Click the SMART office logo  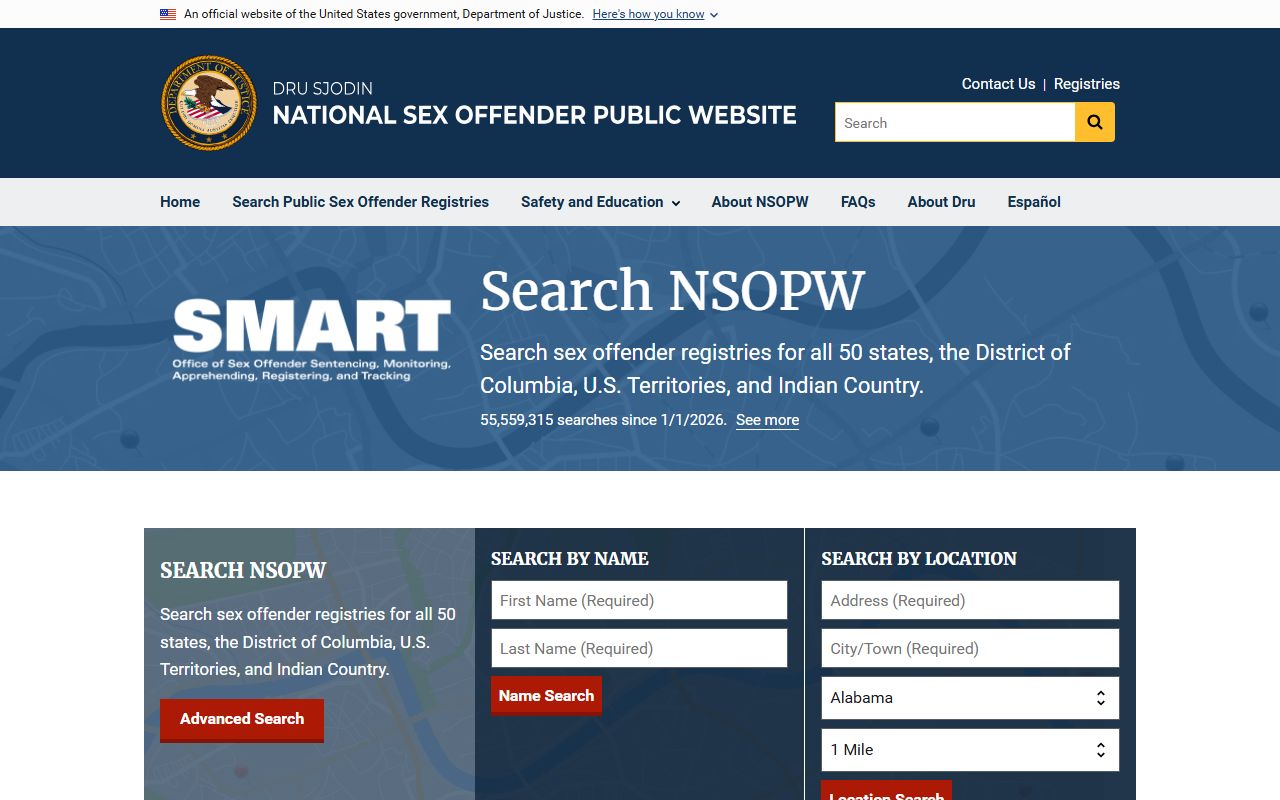tap(311, 340)
